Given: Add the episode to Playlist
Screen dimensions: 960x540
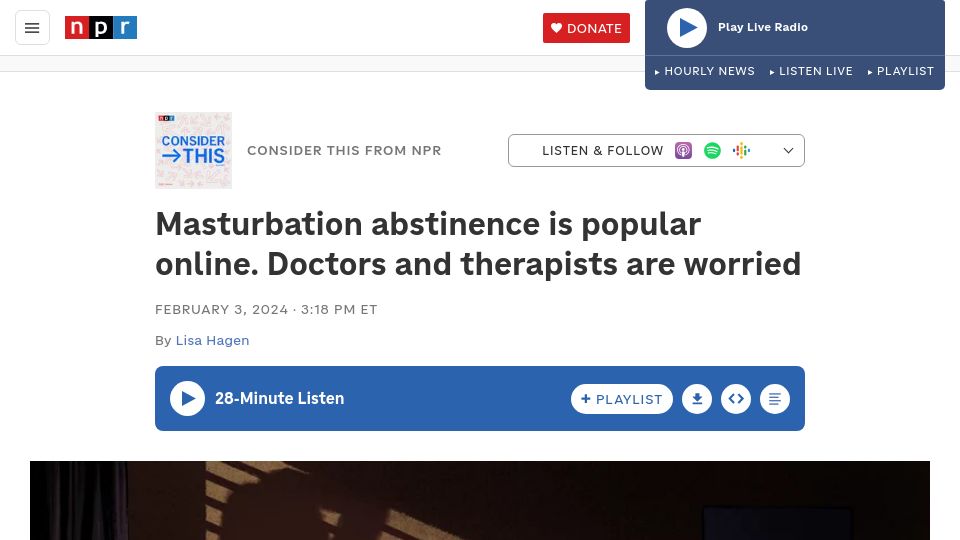Looking at the screenshot, I should (621, 399).
